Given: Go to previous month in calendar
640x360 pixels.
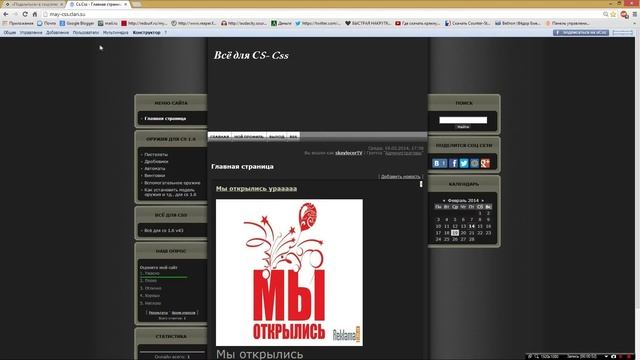Looking at the screenshot, I should [x=444, y=201].
